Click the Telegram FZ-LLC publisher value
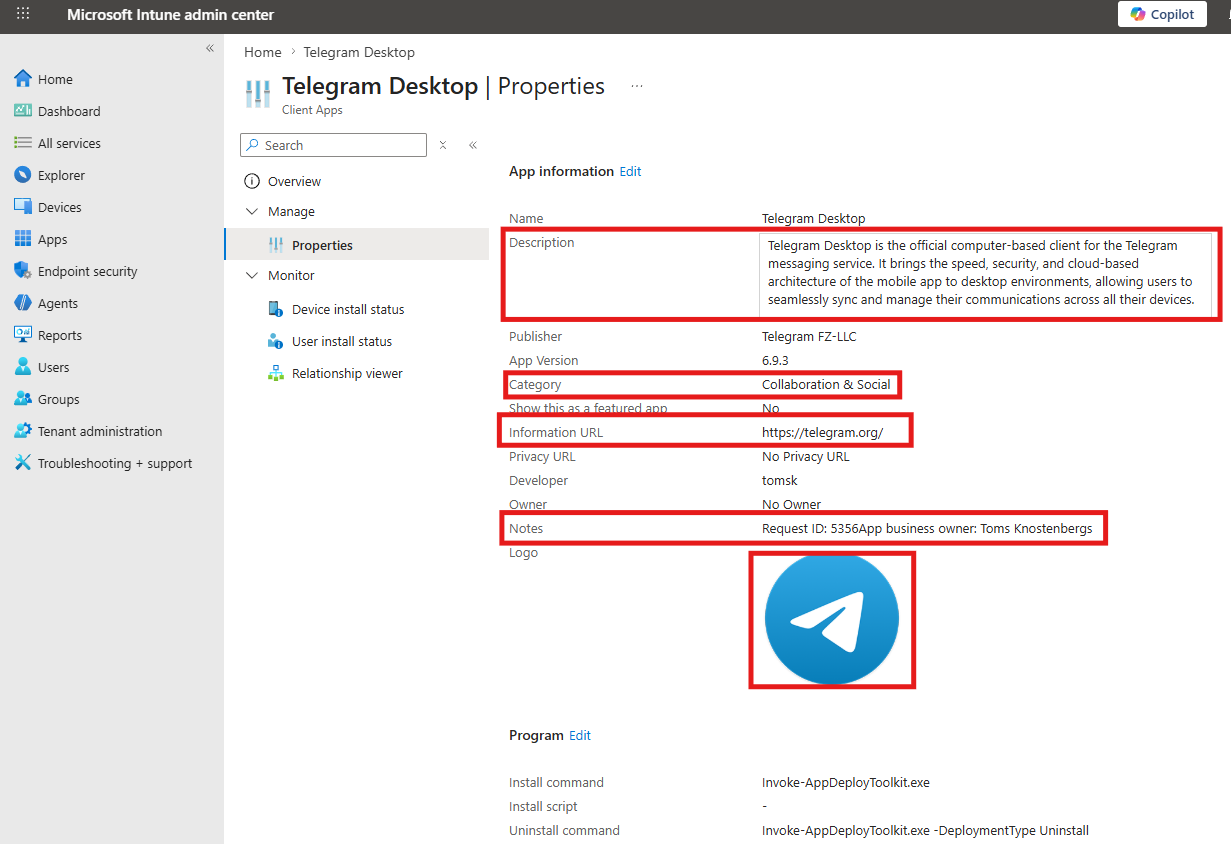 [809, 336]
